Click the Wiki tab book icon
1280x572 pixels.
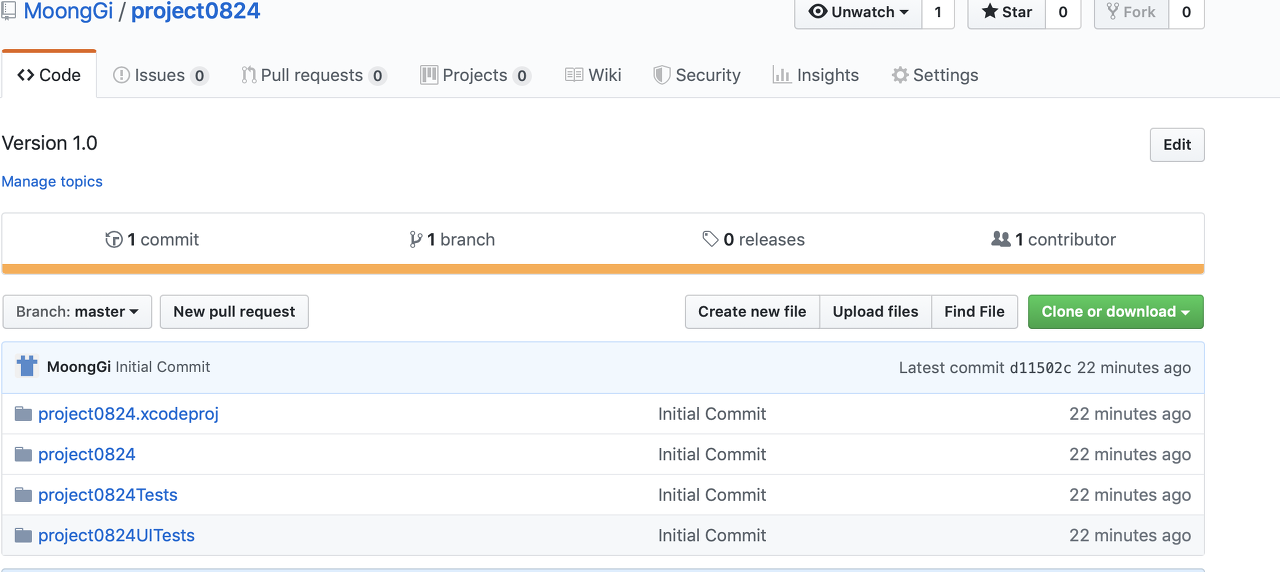click(574, 75)
